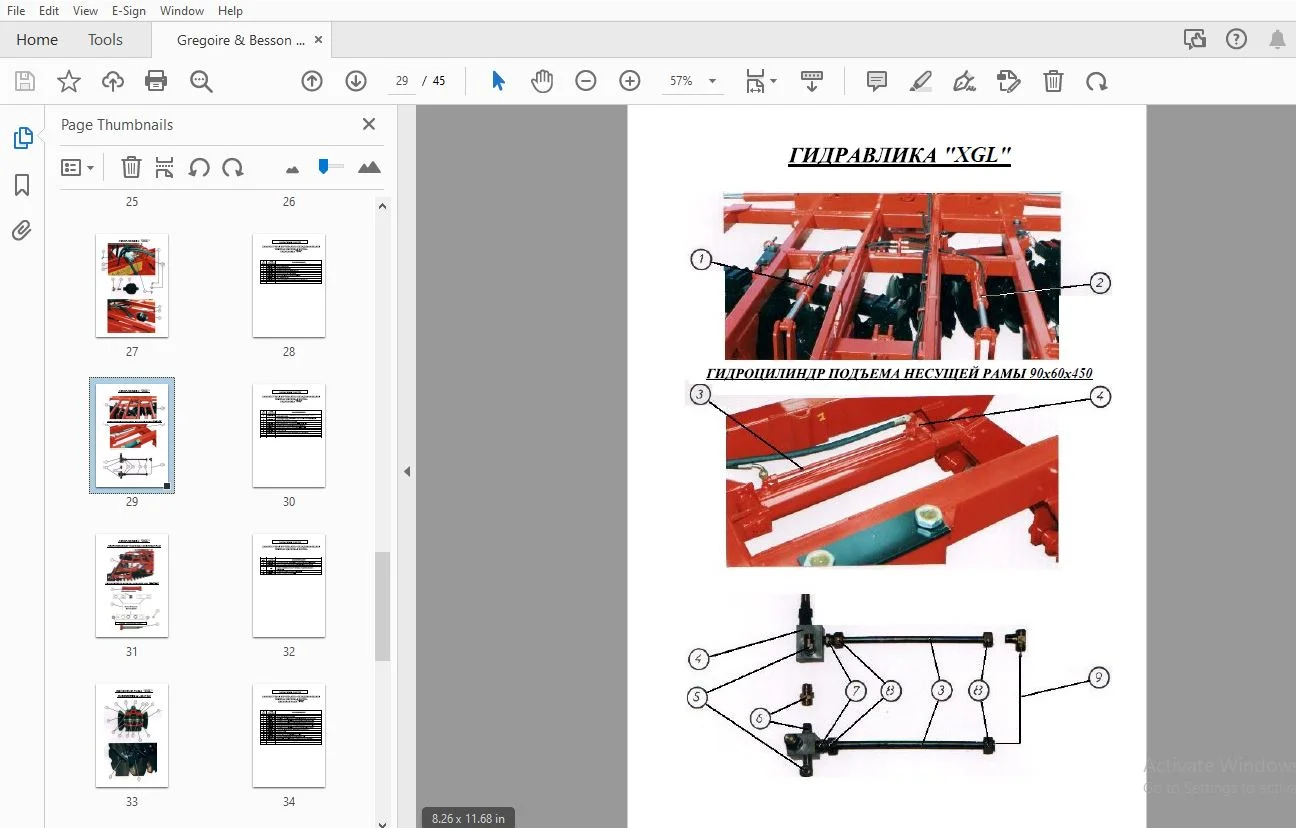
Task: Select the page 30 thumbnail
Action: pyautogui.click(x=289, y=436)
